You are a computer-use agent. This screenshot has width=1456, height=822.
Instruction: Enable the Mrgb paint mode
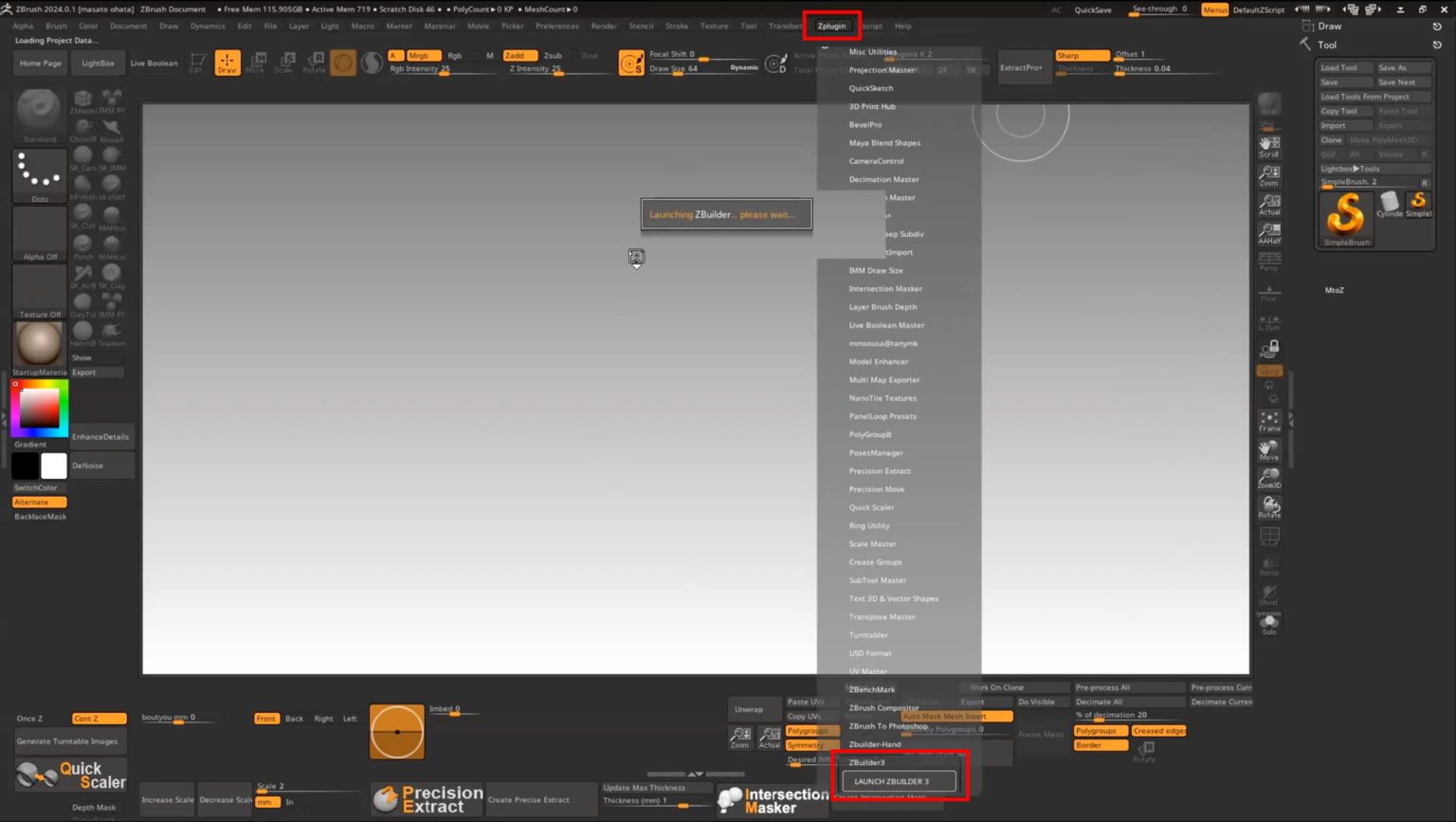coord(422,55)
